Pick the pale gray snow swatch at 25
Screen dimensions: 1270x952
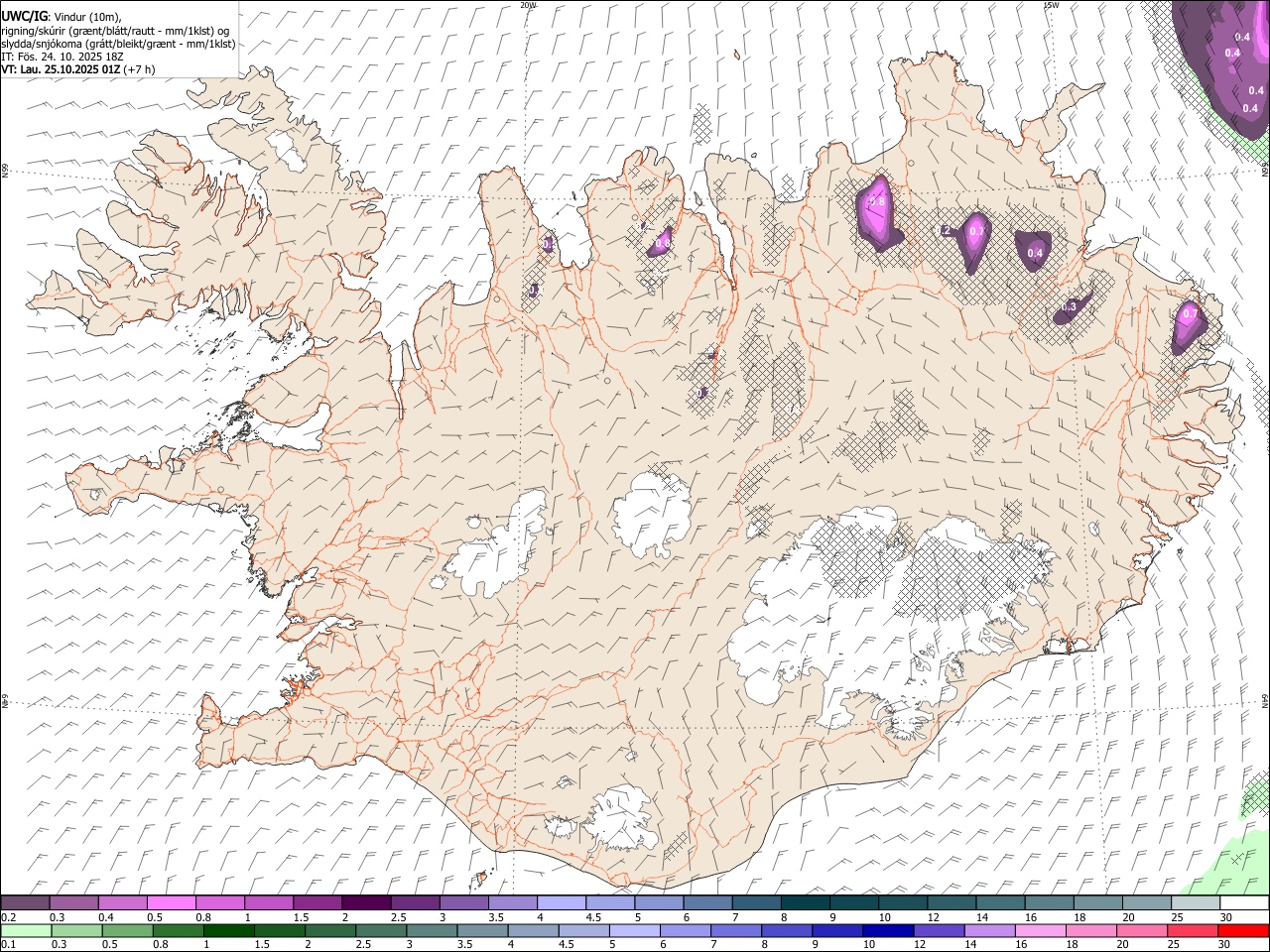click(x=1195, y=903)
